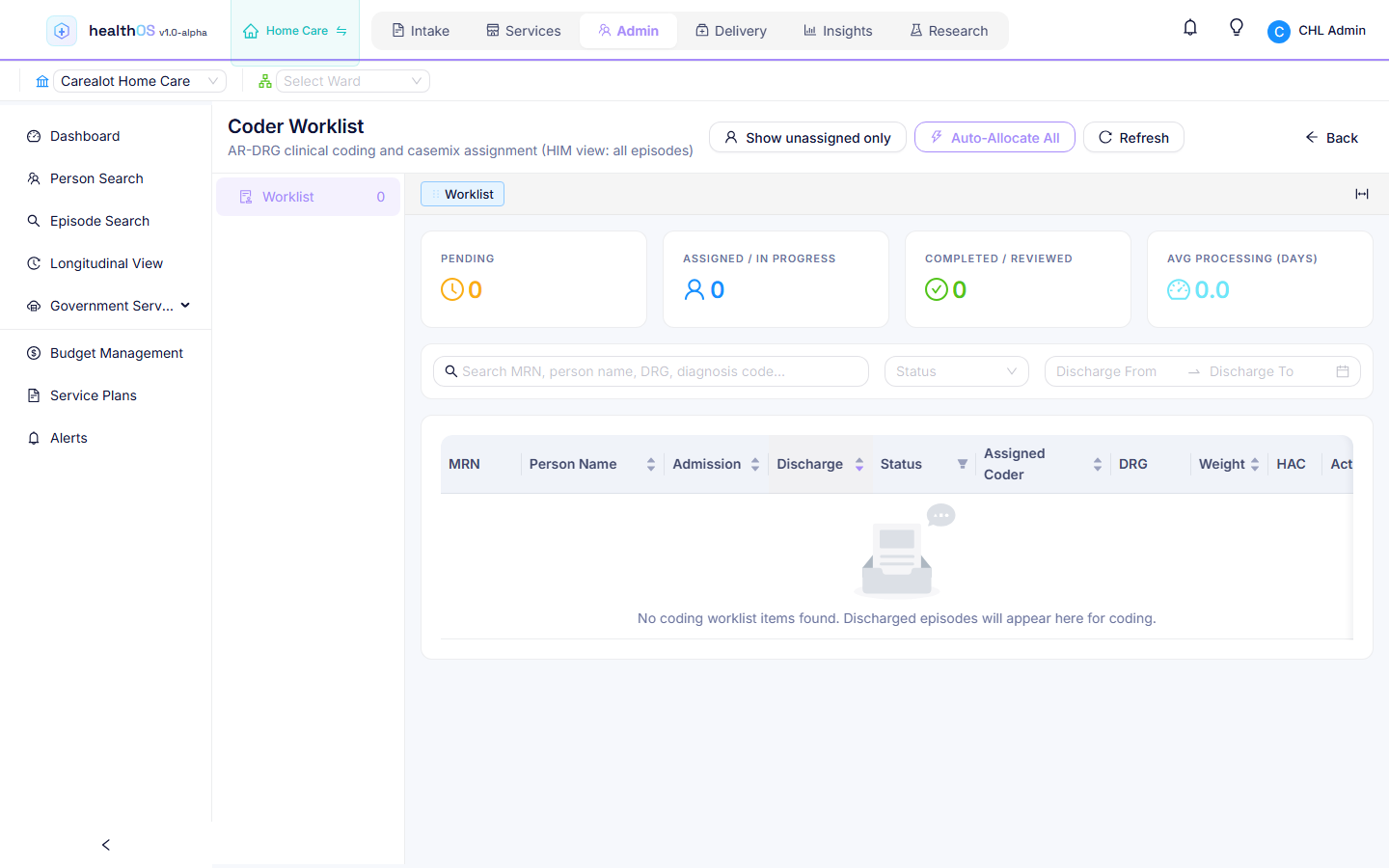The width and height of the screenshot is (1389, 868).
Task: Click the lightbulb tips icon
Action: coord(1237,28)
